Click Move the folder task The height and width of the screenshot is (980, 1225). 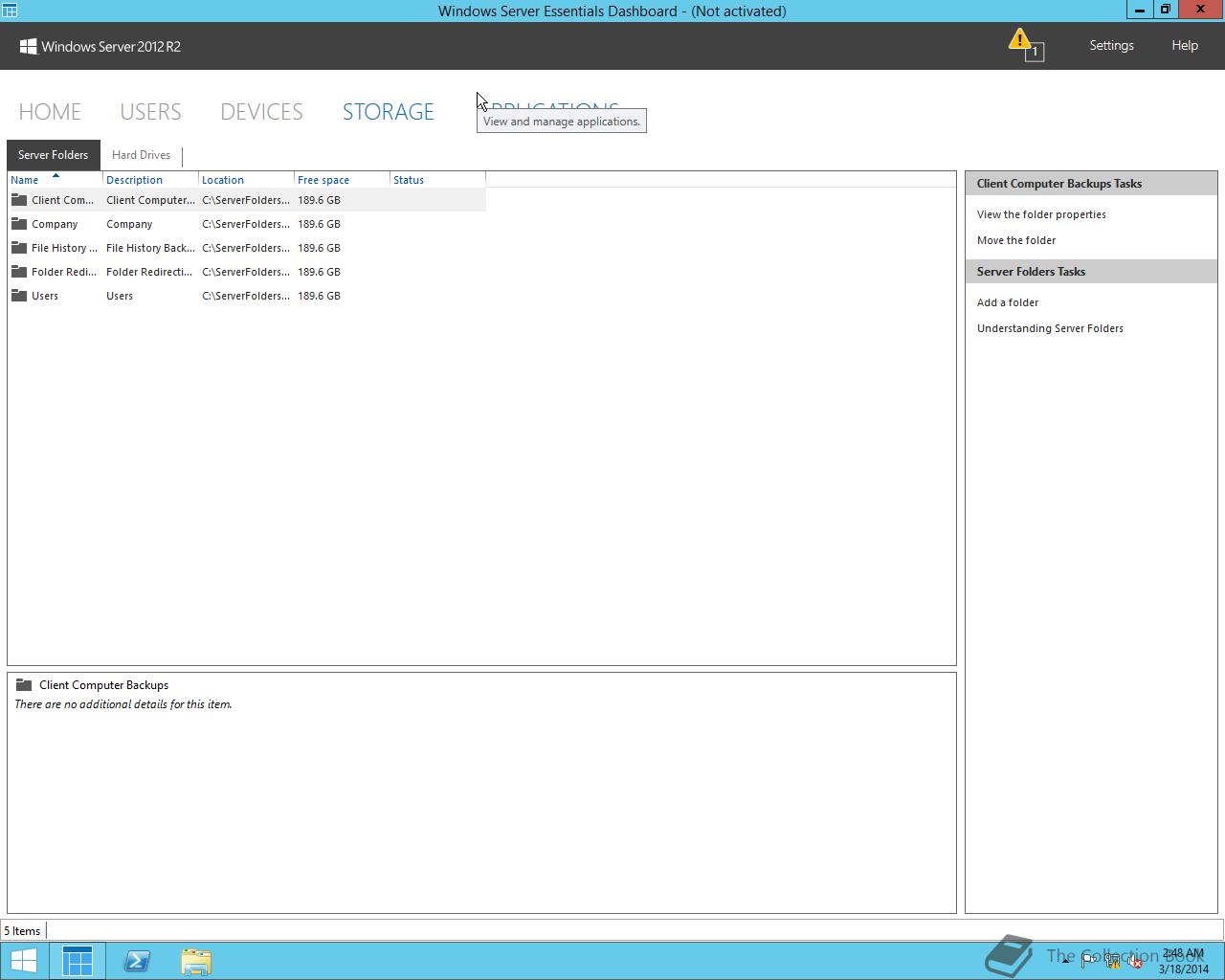1016,240
